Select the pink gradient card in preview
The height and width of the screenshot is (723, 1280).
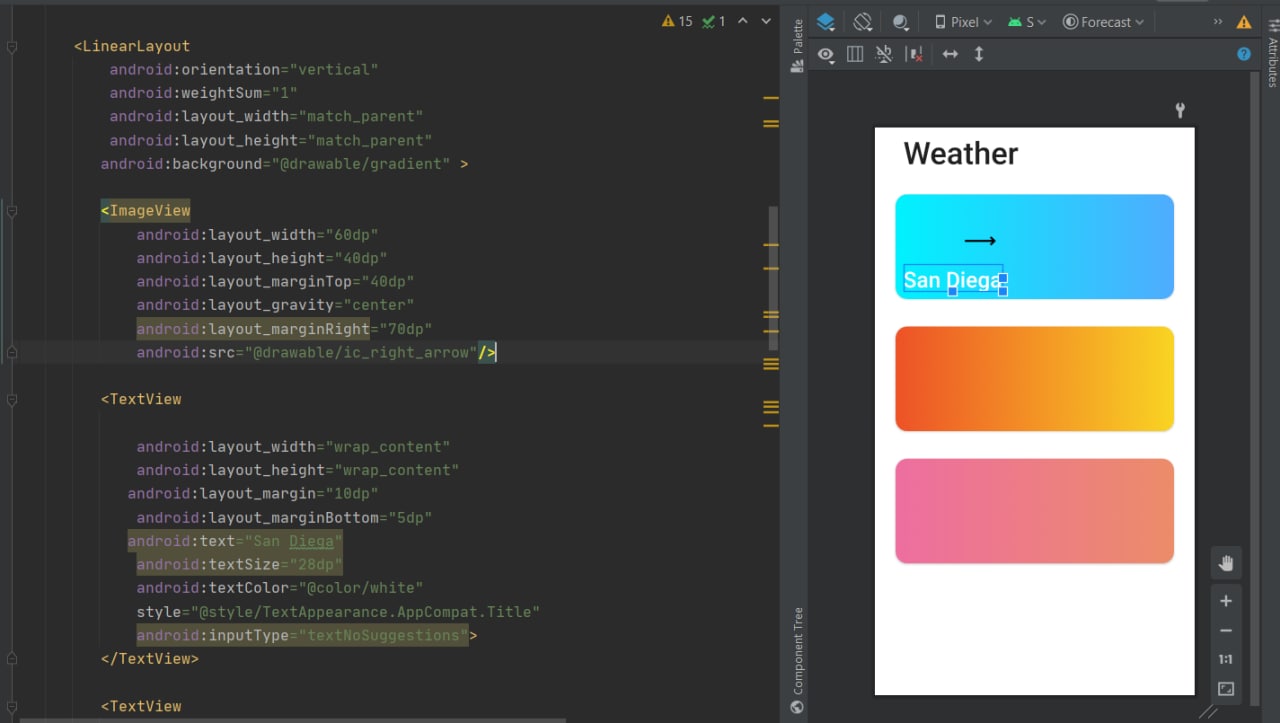pos(1035,511)
